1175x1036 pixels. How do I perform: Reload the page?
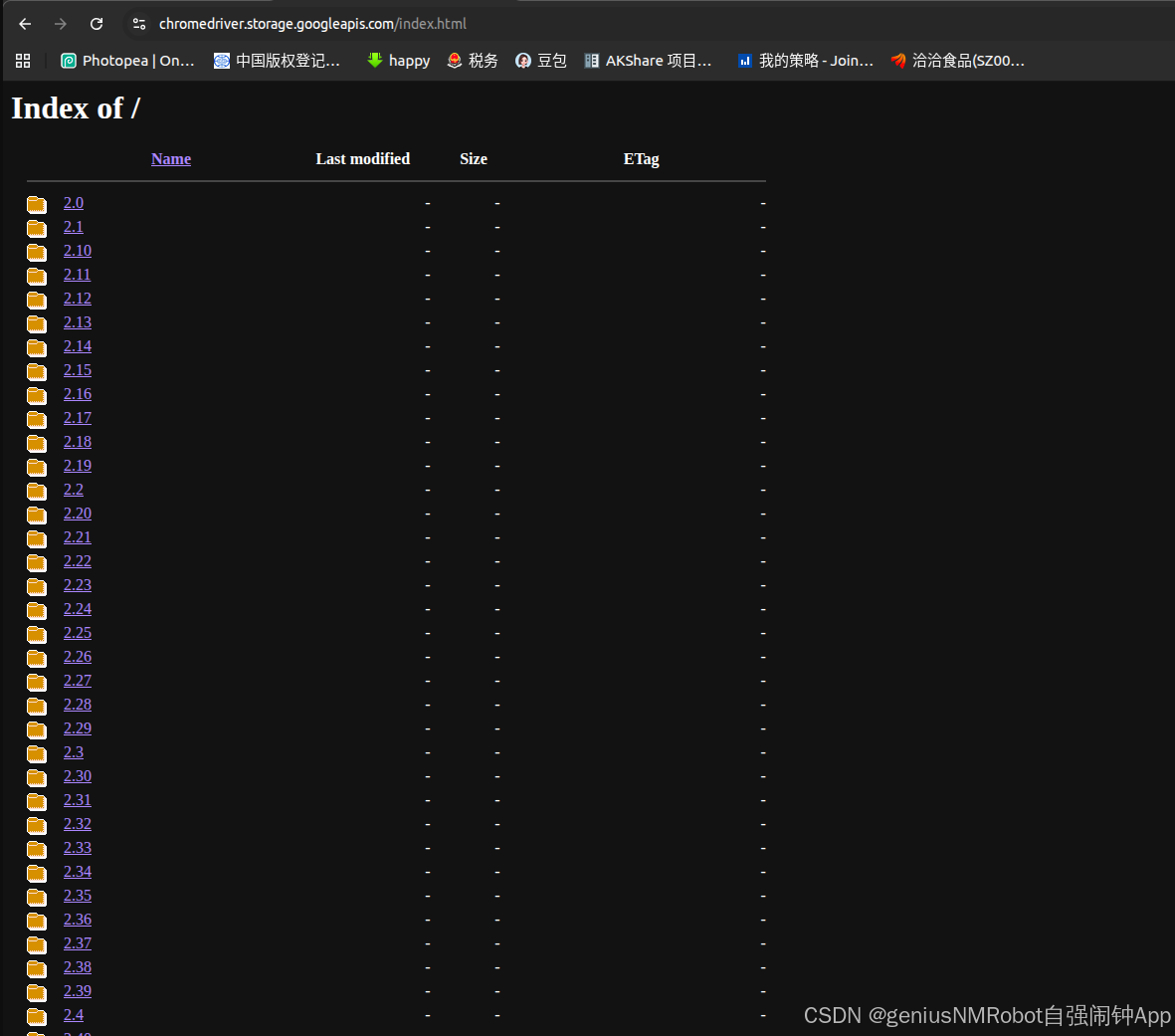point(96,23)
